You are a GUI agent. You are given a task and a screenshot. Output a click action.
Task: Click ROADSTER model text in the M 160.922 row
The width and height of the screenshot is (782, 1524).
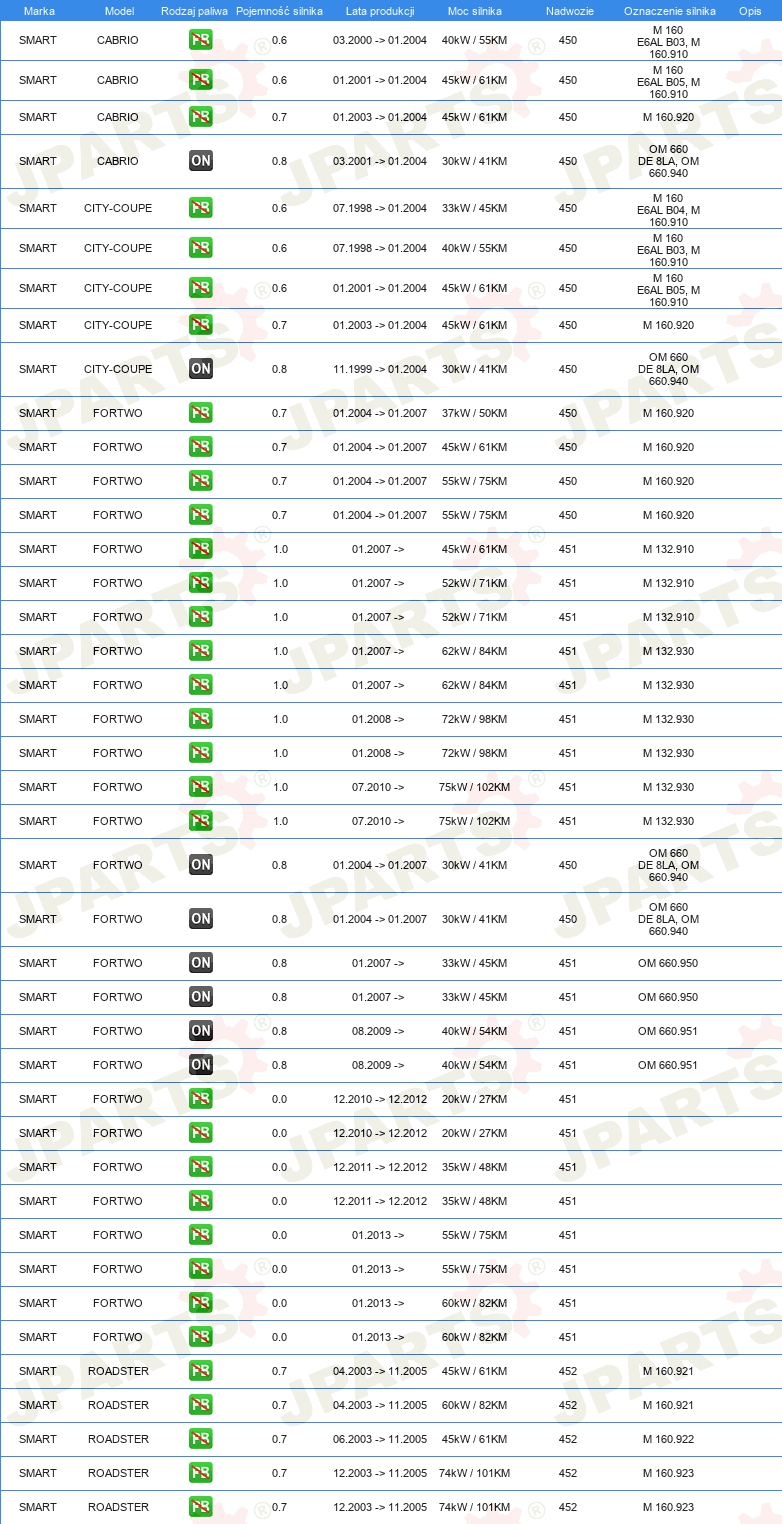click(118, 1439)
